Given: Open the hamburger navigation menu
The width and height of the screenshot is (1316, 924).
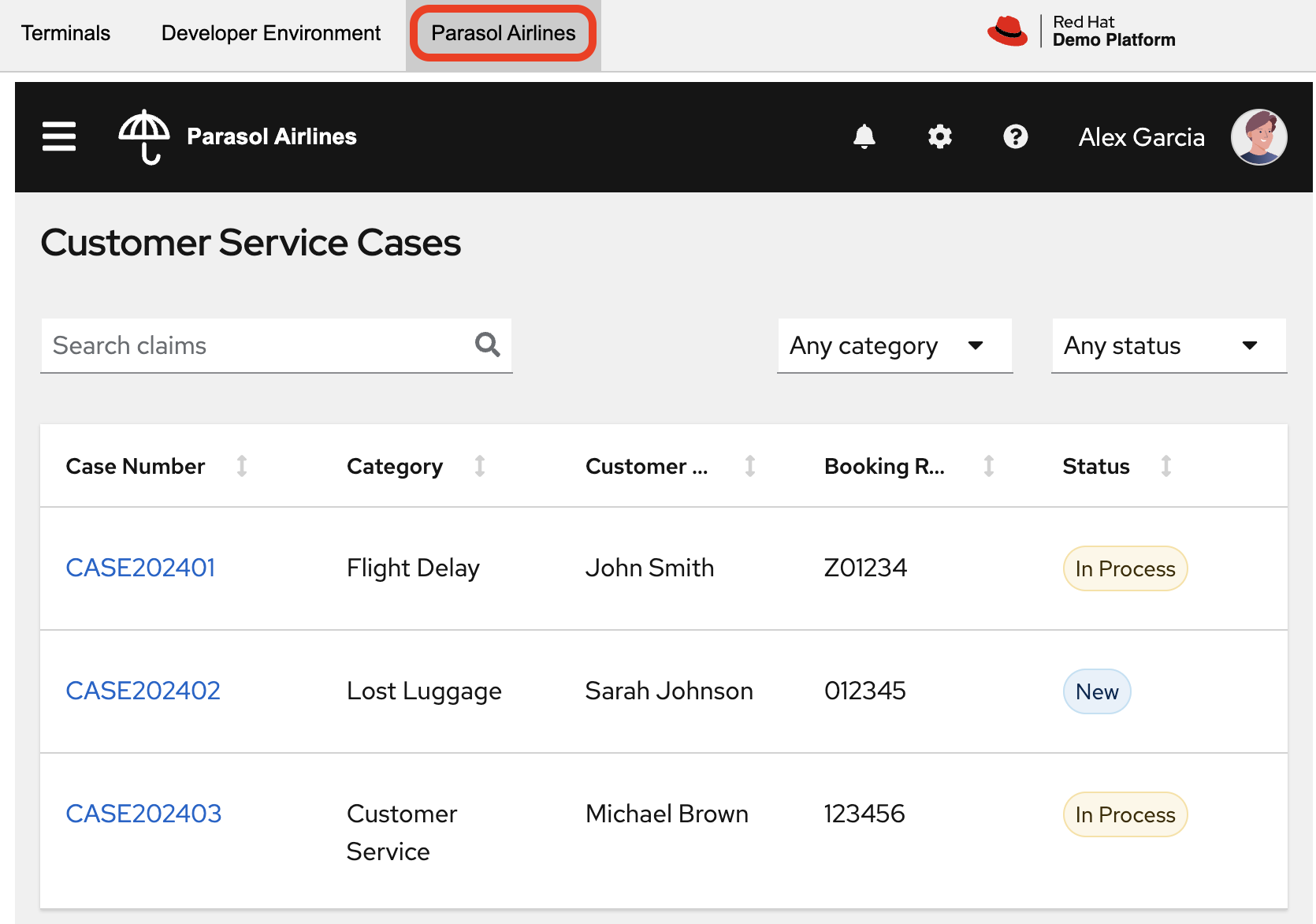Looking at the screenshot, I should [59, 136].
